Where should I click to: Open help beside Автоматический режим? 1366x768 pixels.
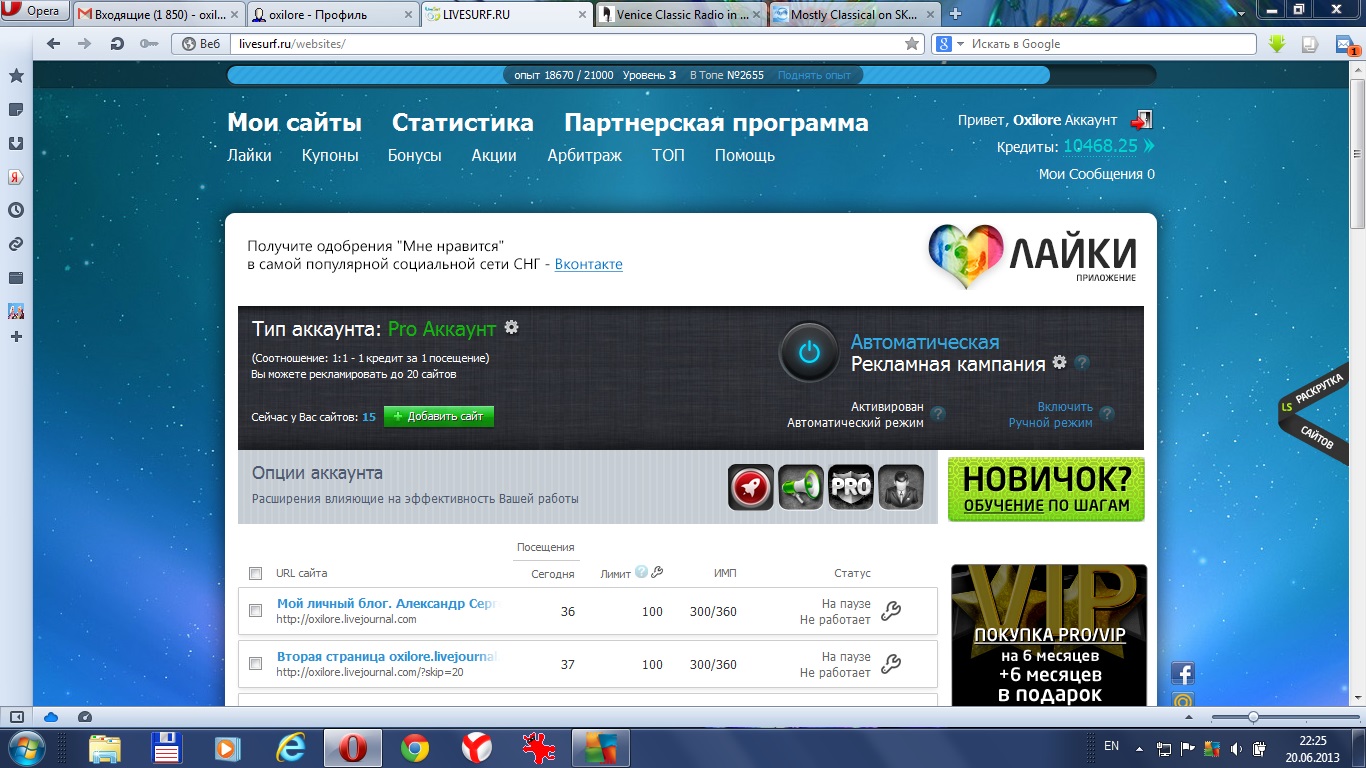tap(938, 413)
